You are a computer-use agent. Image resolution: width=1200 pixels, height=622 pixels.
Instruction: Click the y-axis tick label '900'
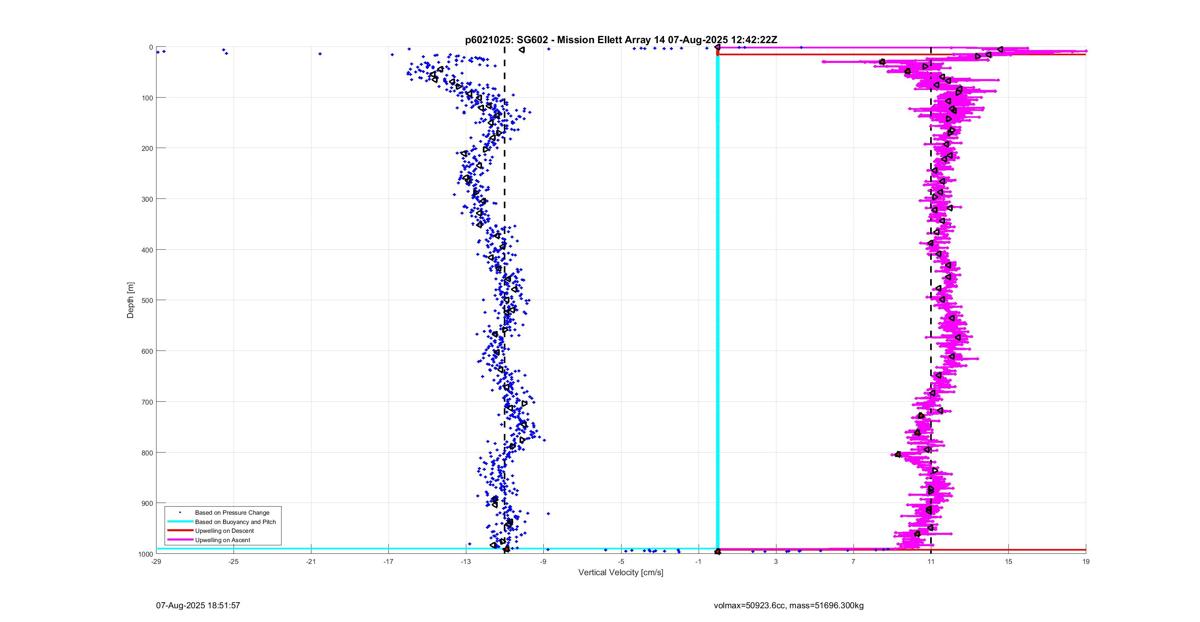(x=146, y=503)
